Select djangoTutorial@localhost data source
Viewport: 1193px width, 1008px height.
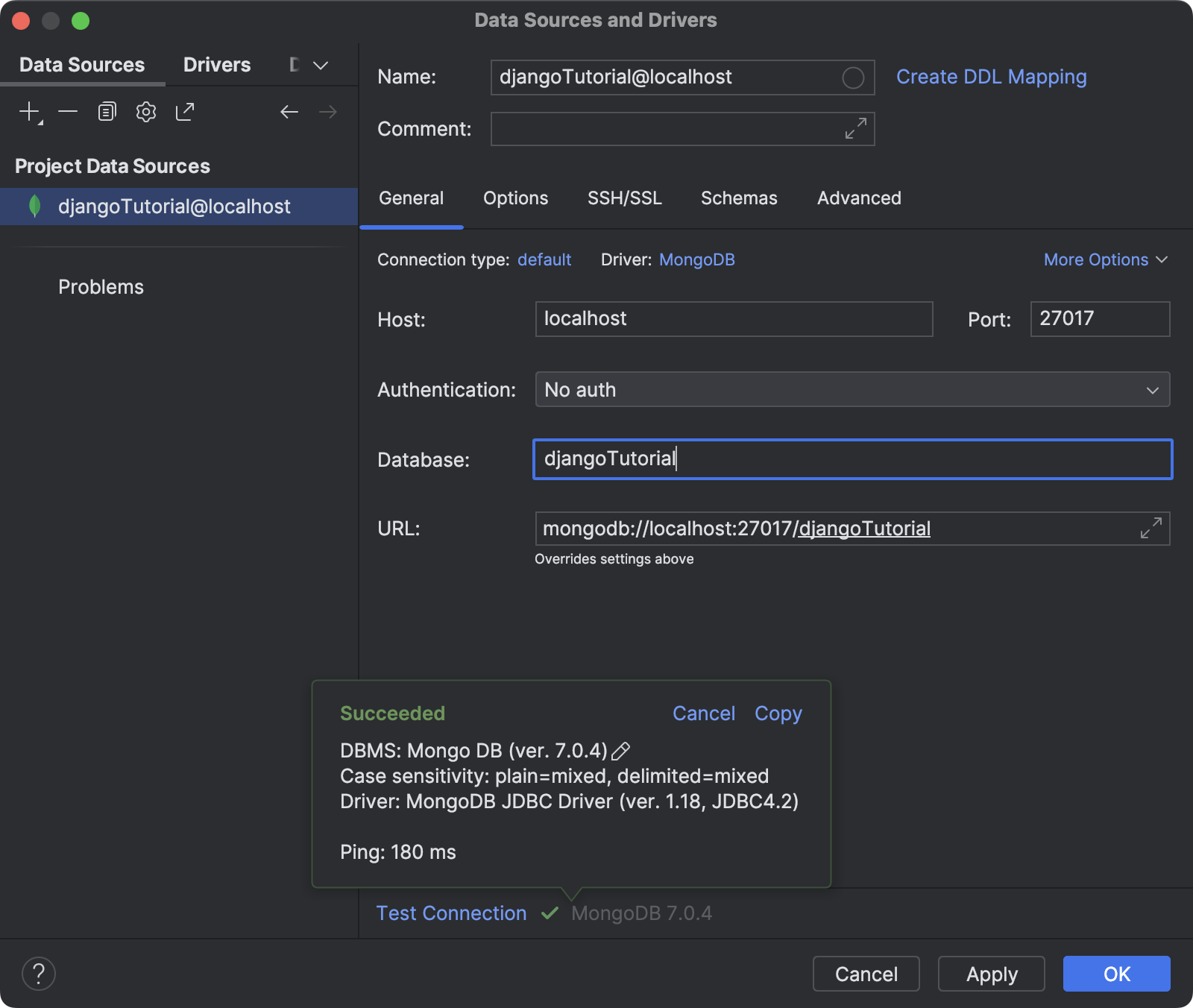pyautogui.click(x=179, y=207)
